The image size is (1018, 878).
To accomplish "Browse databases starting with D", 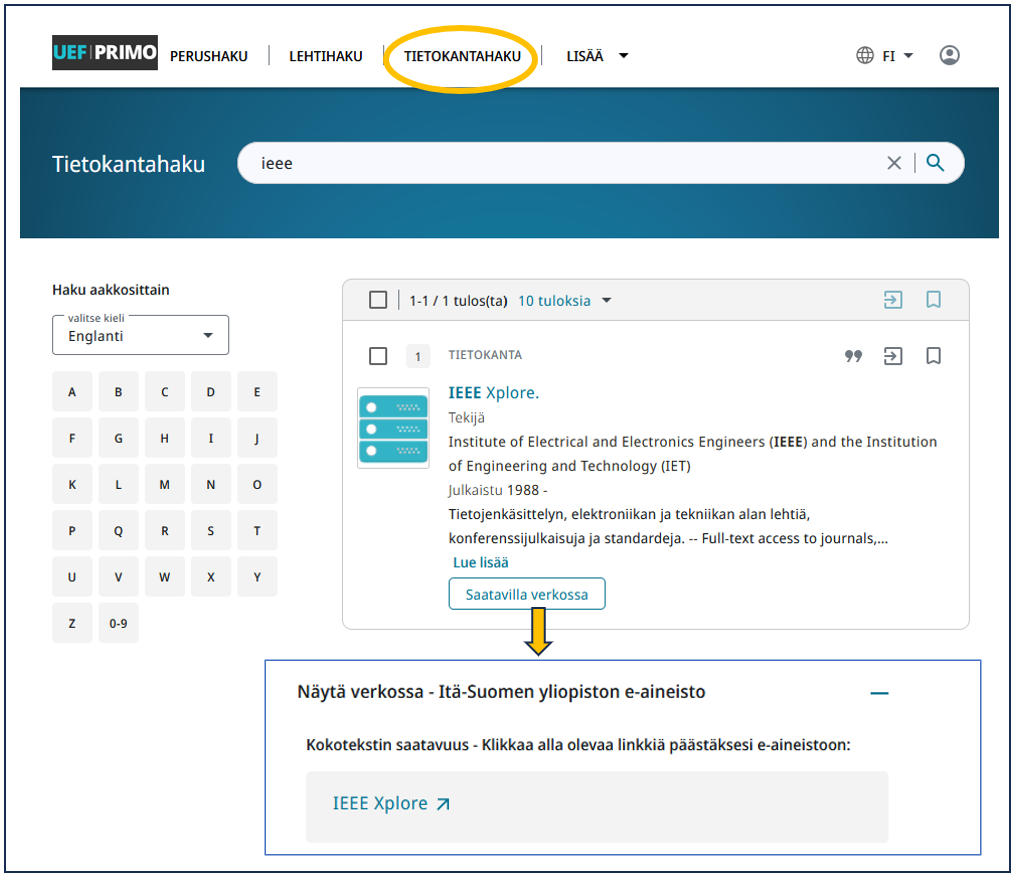I will [210, 392].
